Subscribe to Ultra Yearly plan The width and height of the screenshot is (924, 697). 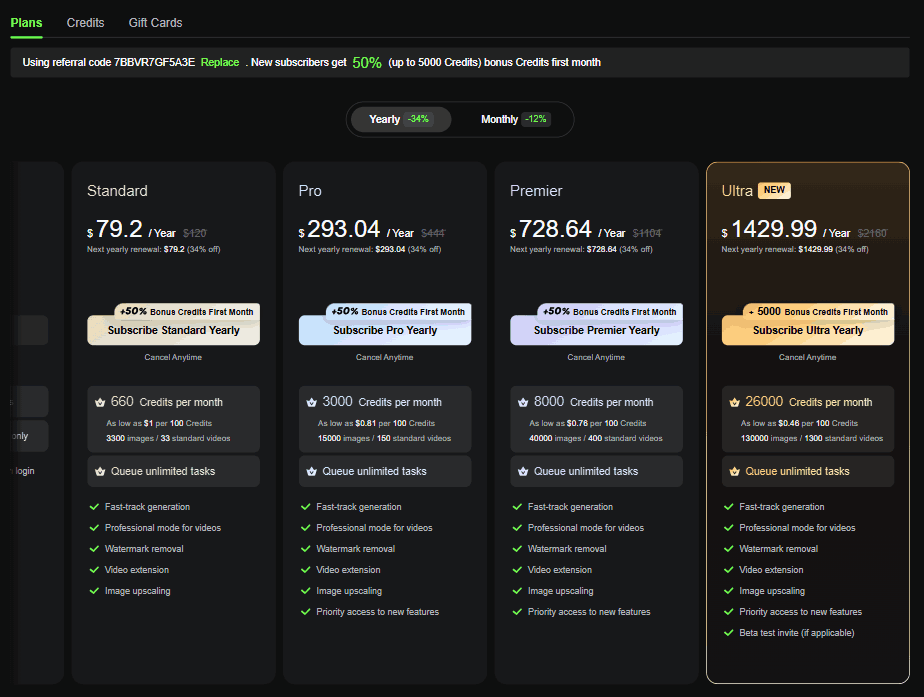808,330
